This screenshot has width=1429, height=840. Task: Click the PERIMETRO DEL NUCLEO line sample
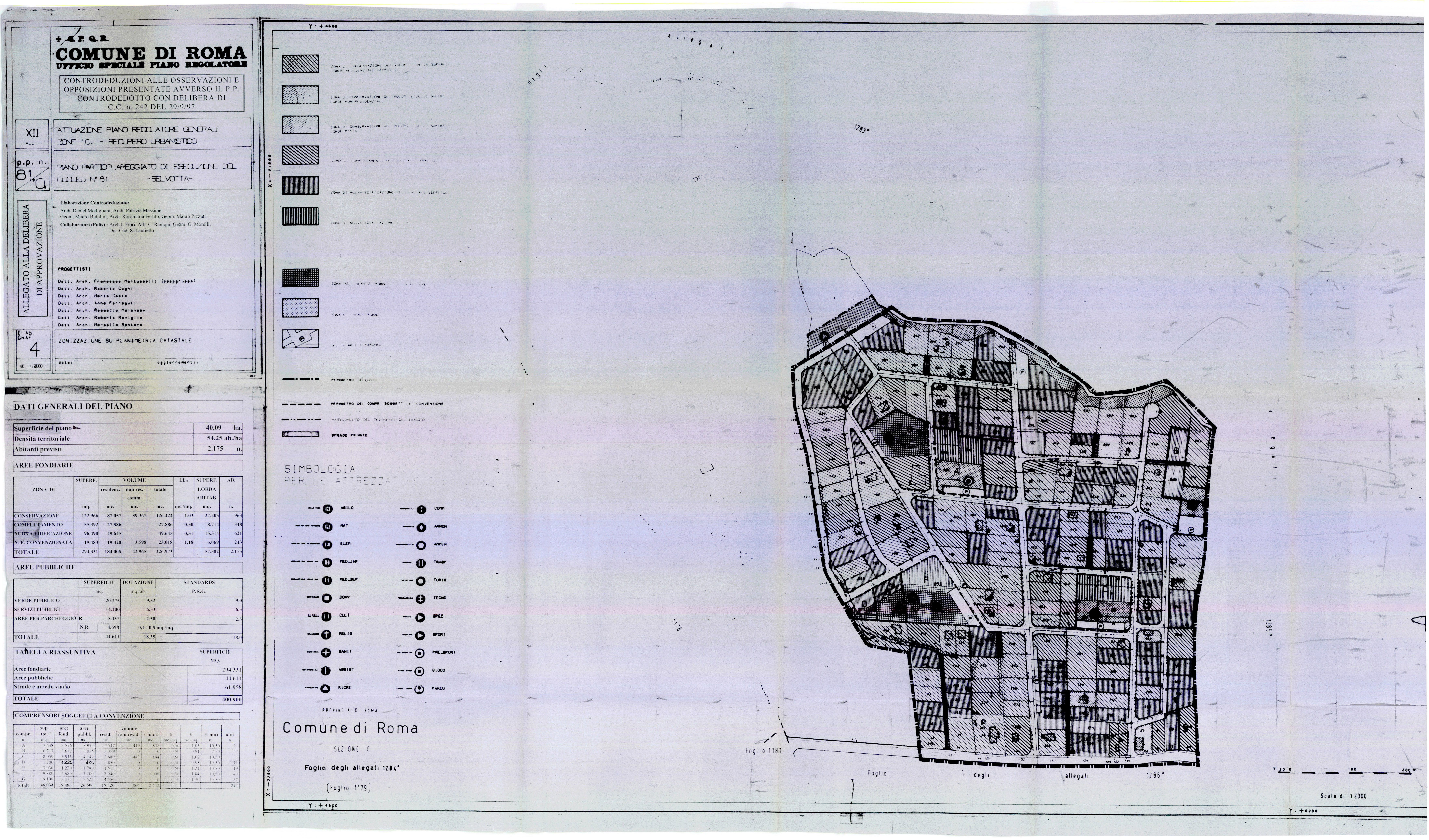point(301,379)
